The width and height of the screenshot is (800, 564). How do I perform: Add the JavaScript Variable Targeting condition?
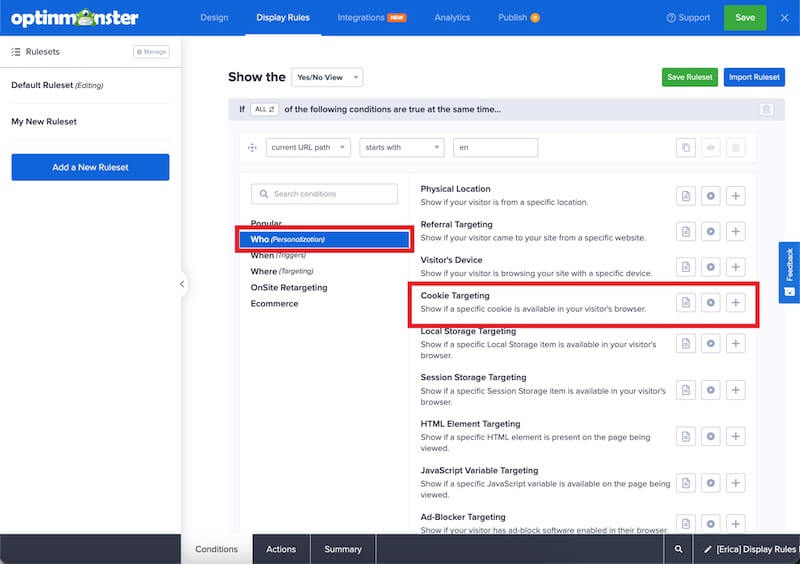(736, 483)
